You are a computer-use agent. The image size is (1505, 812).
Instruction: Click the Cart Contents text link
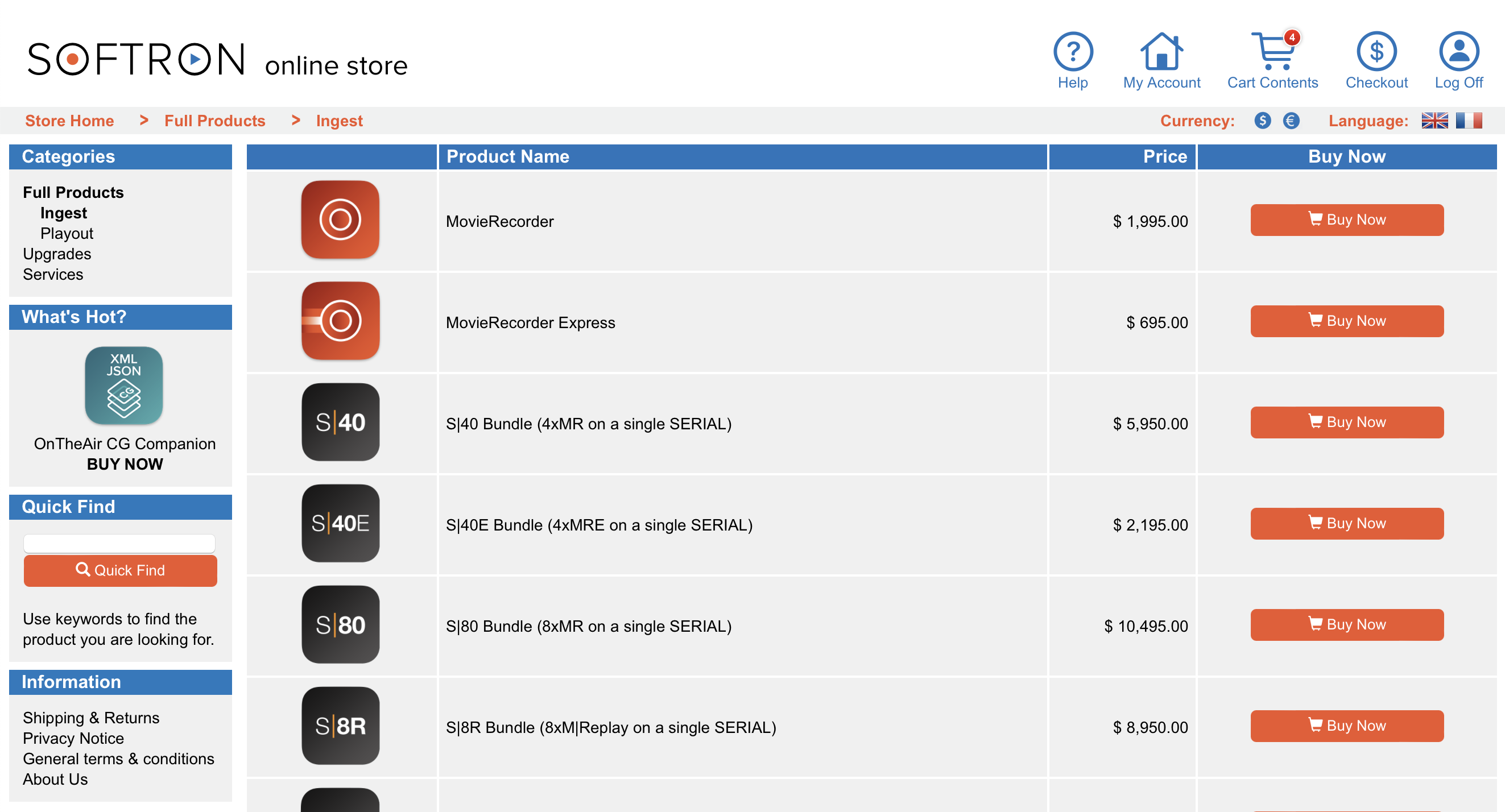[x=1272, y=82]
